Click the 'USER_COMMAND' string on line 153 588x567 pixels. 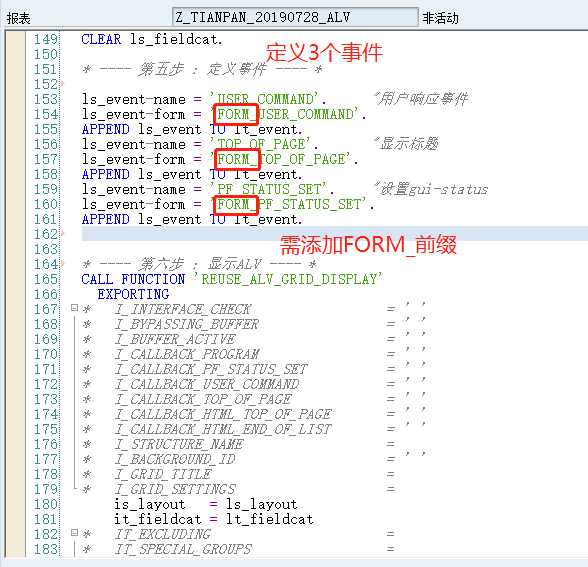pos(264,99)
